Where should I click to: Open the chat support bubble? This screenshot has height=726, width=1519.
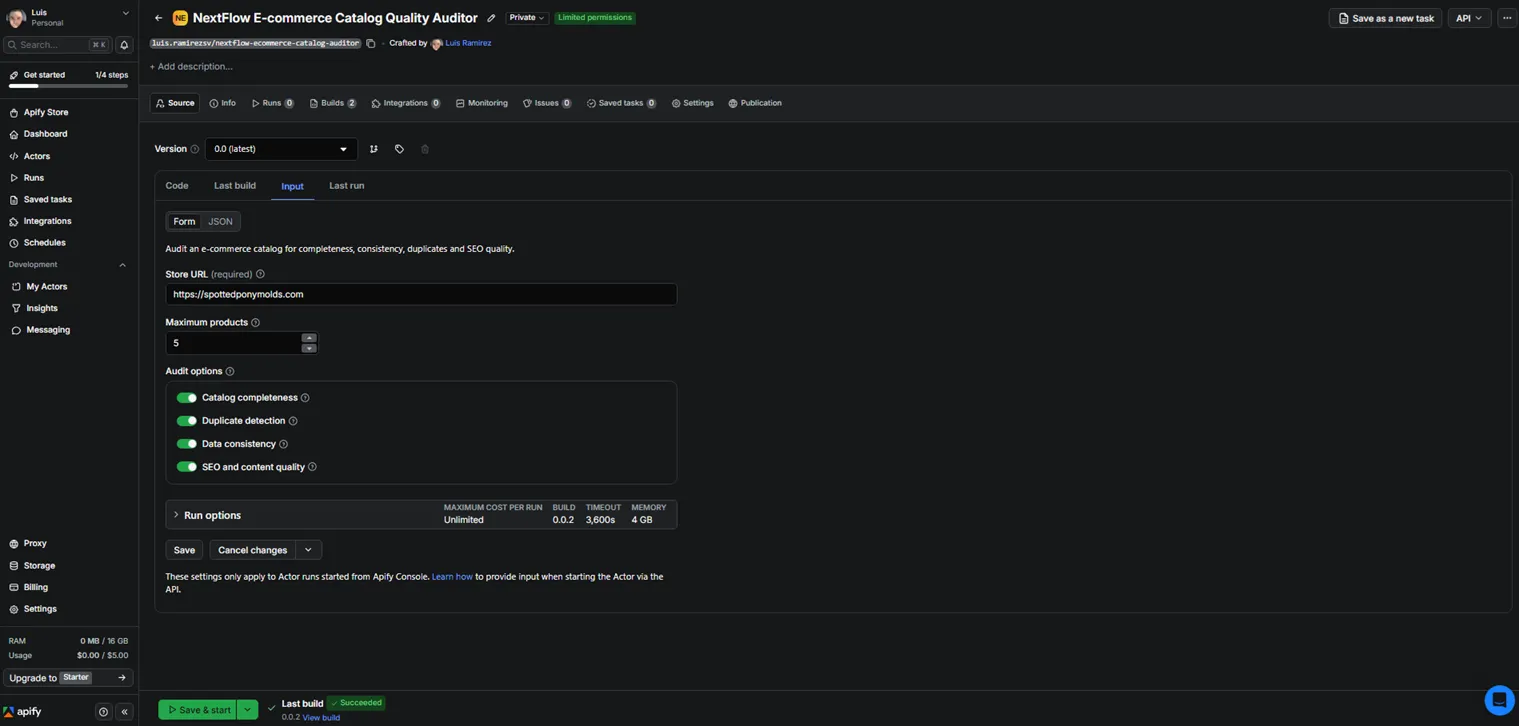point(1499,700)
